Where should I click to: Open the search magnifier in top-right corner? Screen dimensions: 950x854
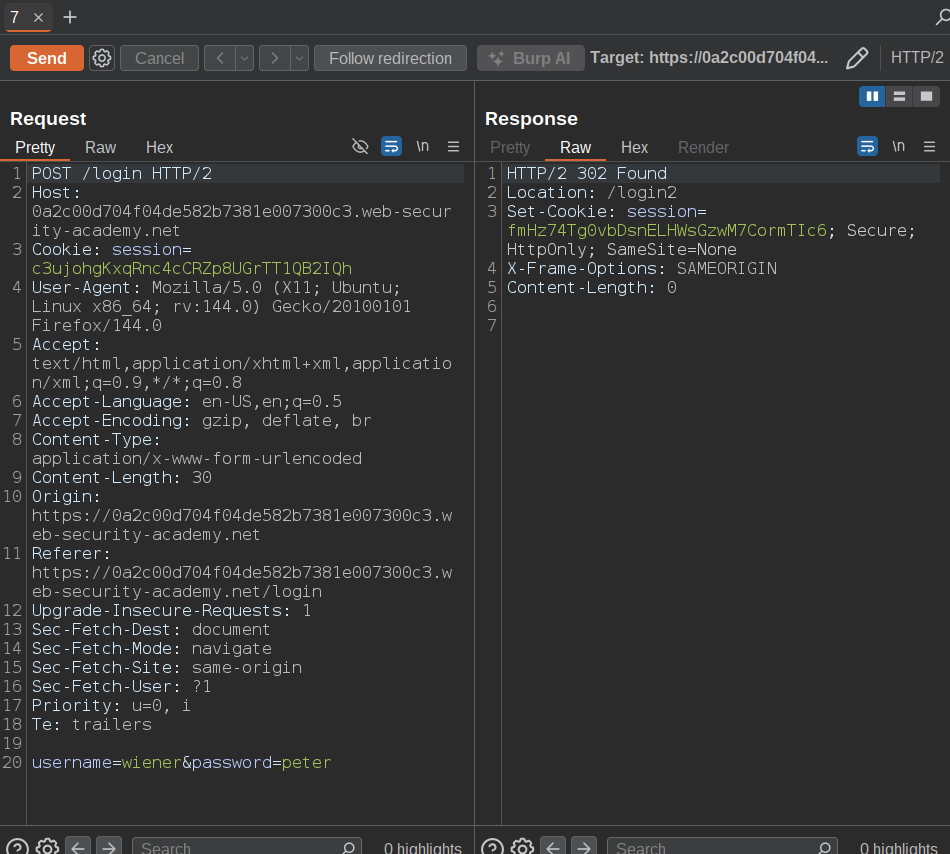pos(941,17)
